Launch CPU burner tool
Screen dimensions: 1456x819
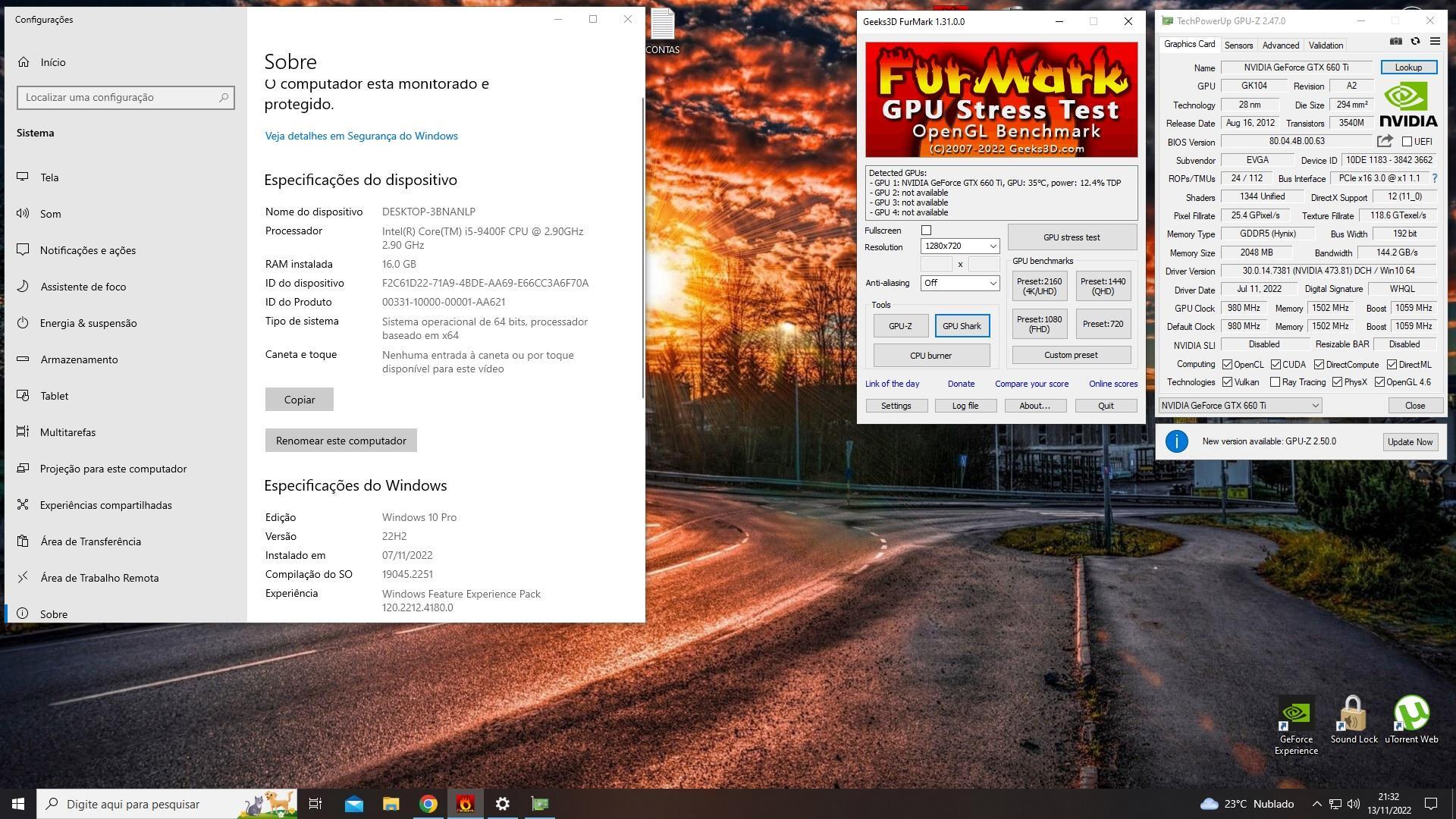[x=931, y=356]
